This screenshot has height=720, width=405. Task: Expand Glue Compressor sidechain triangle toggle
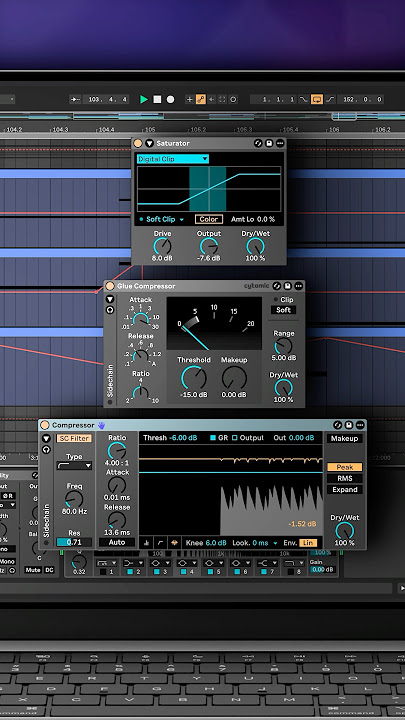(110, 299)
